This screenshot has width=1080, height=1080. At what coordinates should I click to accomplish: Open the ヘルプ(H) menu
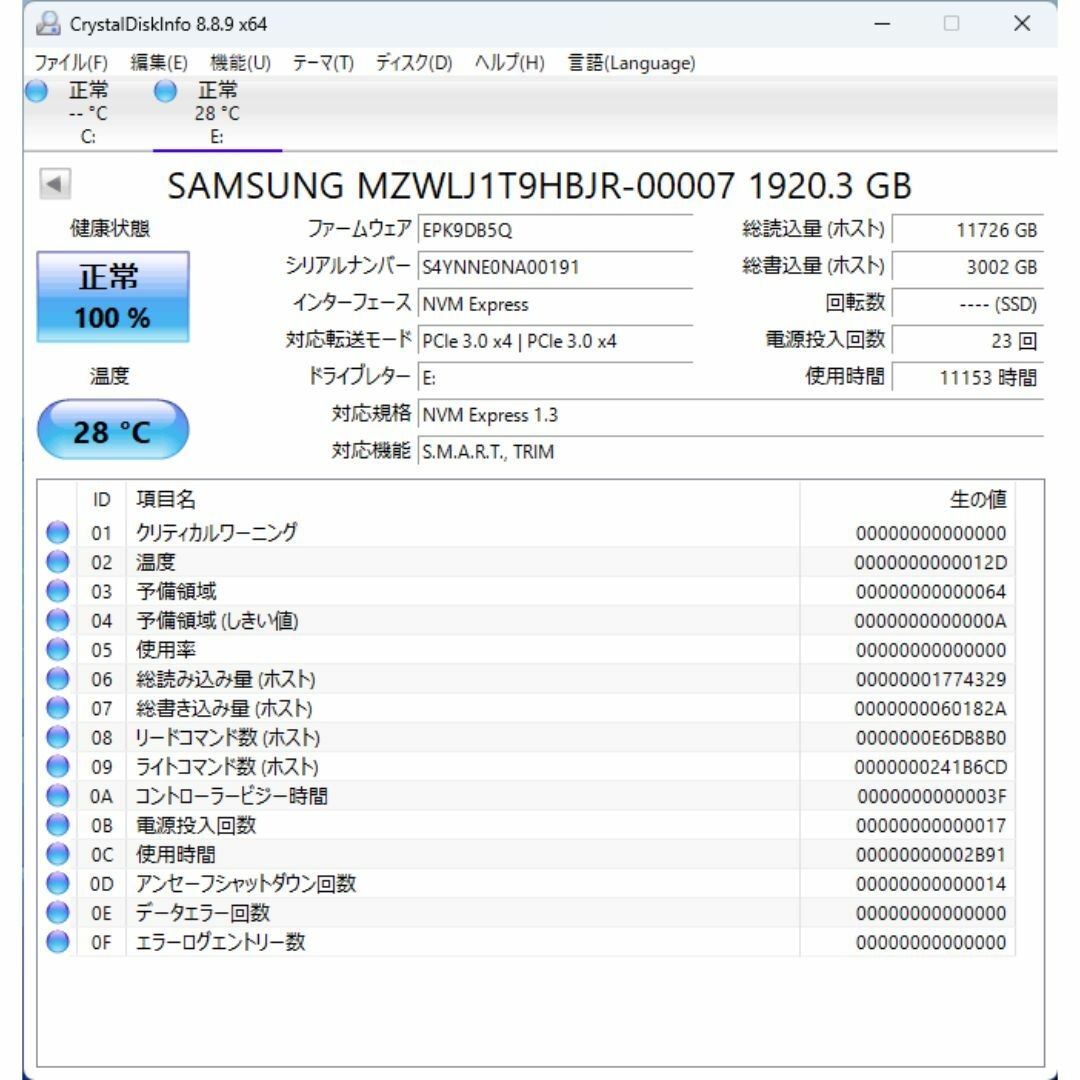[510, 63]
